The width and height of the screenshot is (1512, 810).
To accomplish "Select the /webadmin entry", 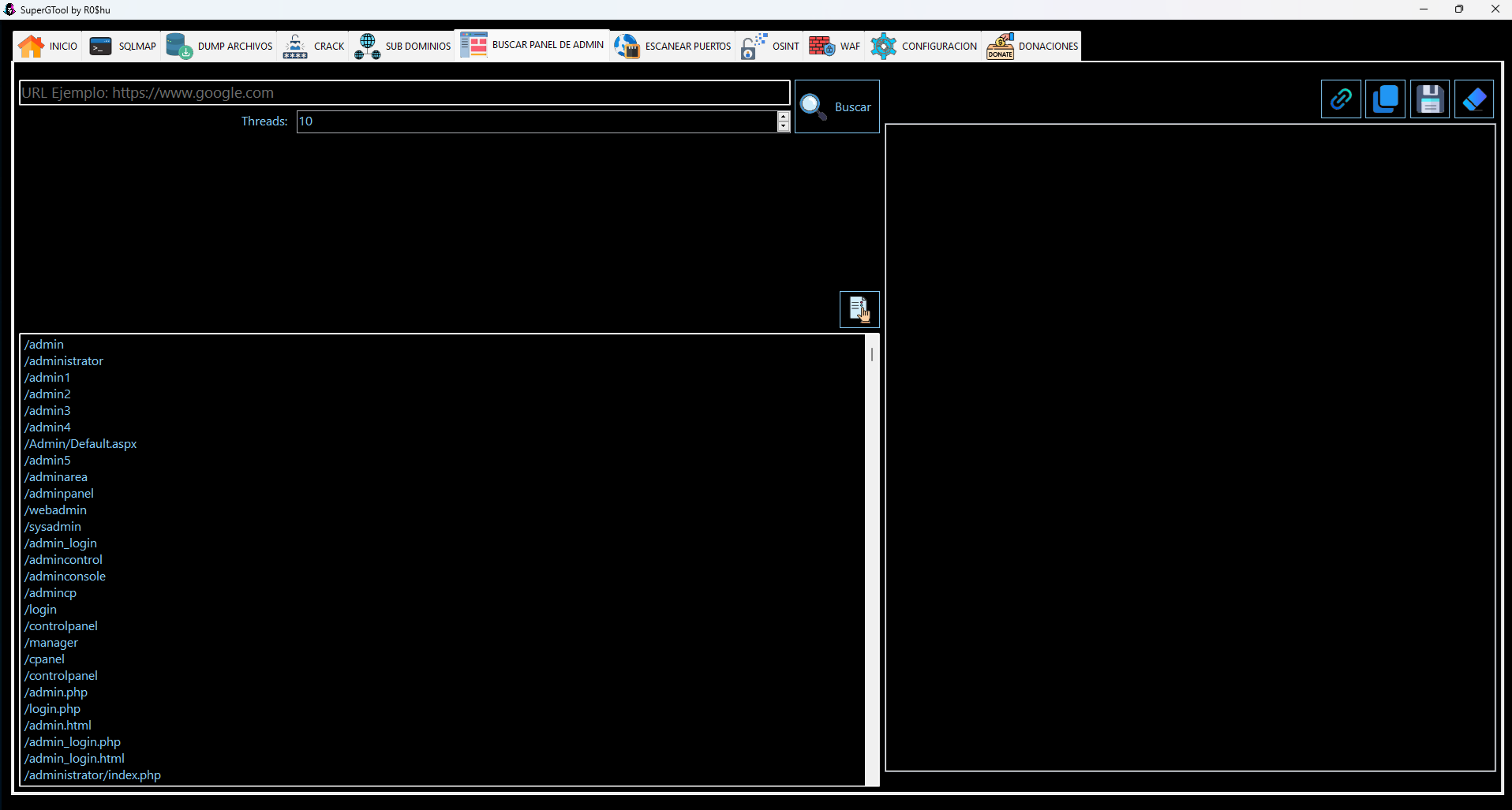I will pyautogui.click(x=55, y=510).
